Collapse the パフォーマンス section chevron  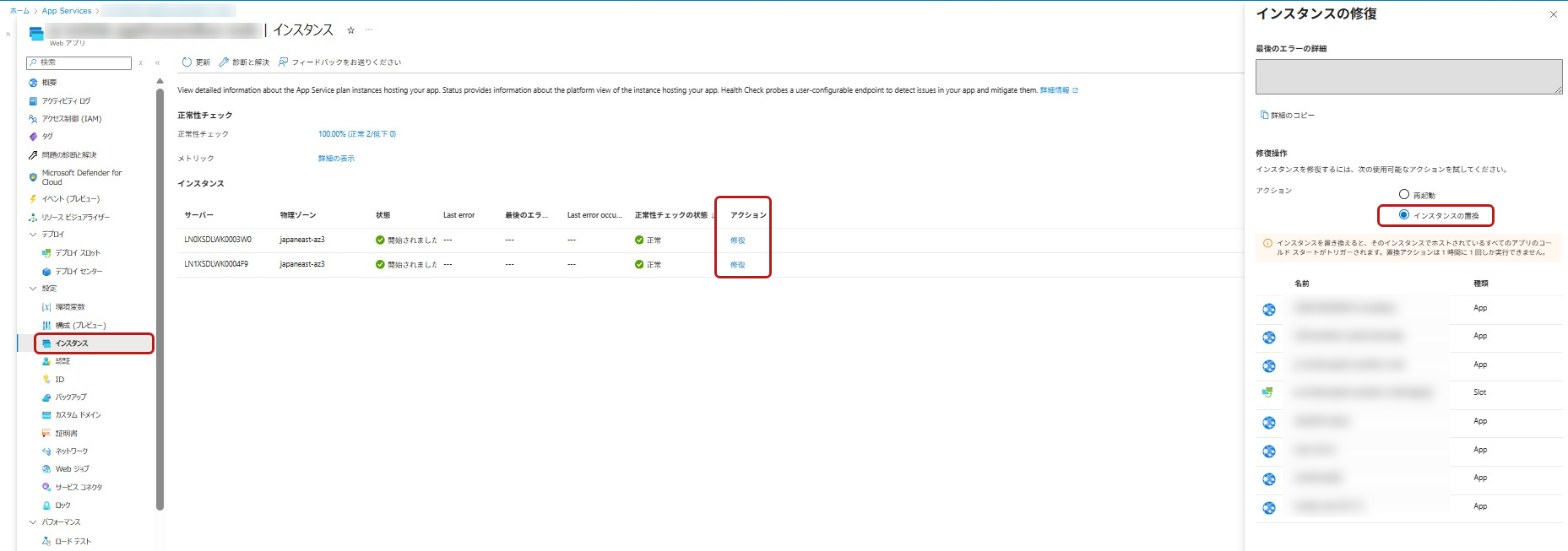click(x=34, y=522)
